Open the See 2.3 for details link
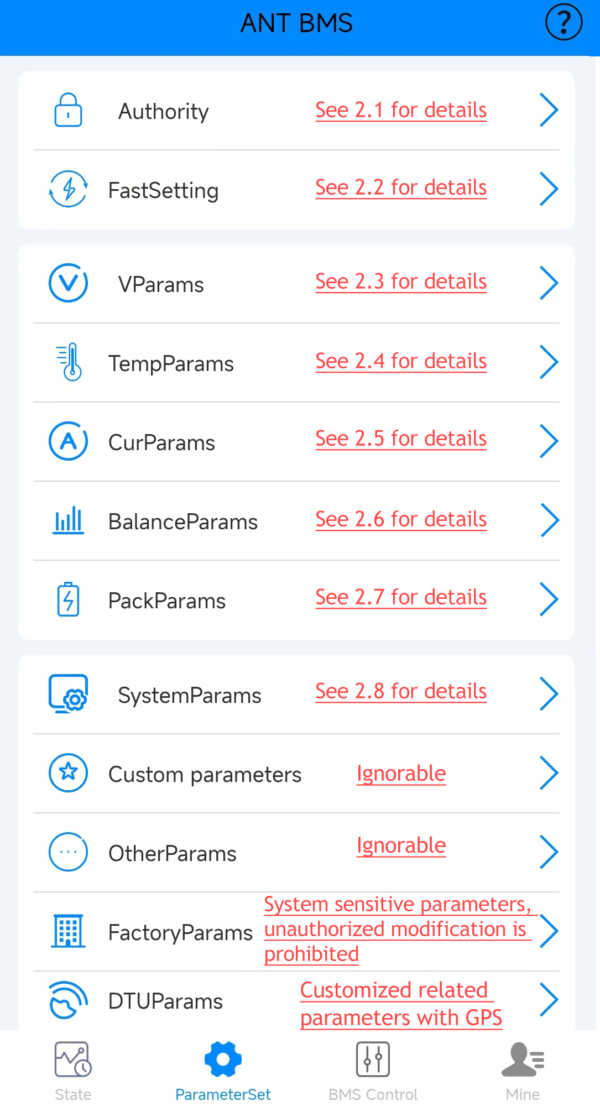This screenshot has width=600, height=1106. [x=401, y=282]
